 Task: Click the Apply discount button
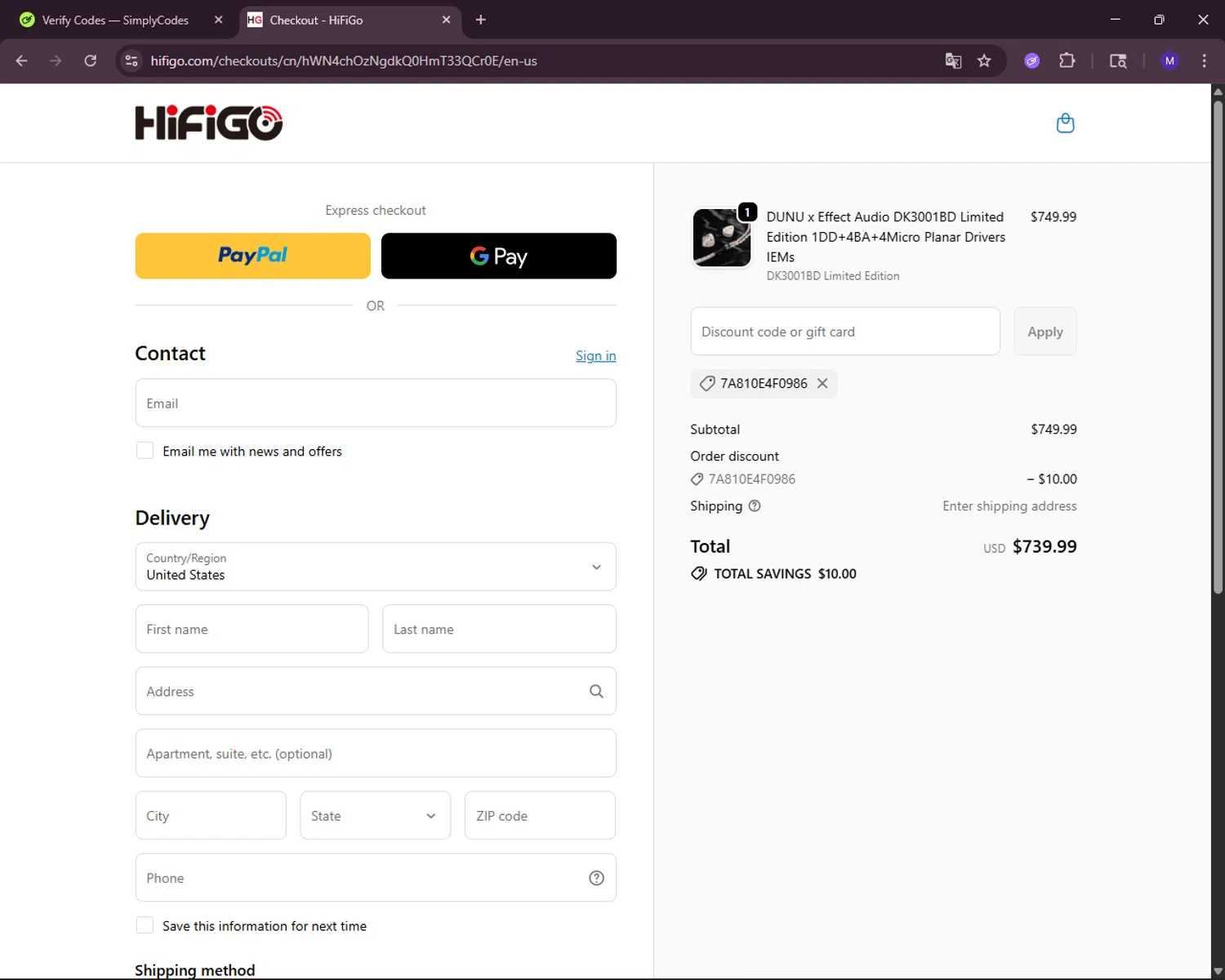pyautogui.click(x=1045, y=332)
